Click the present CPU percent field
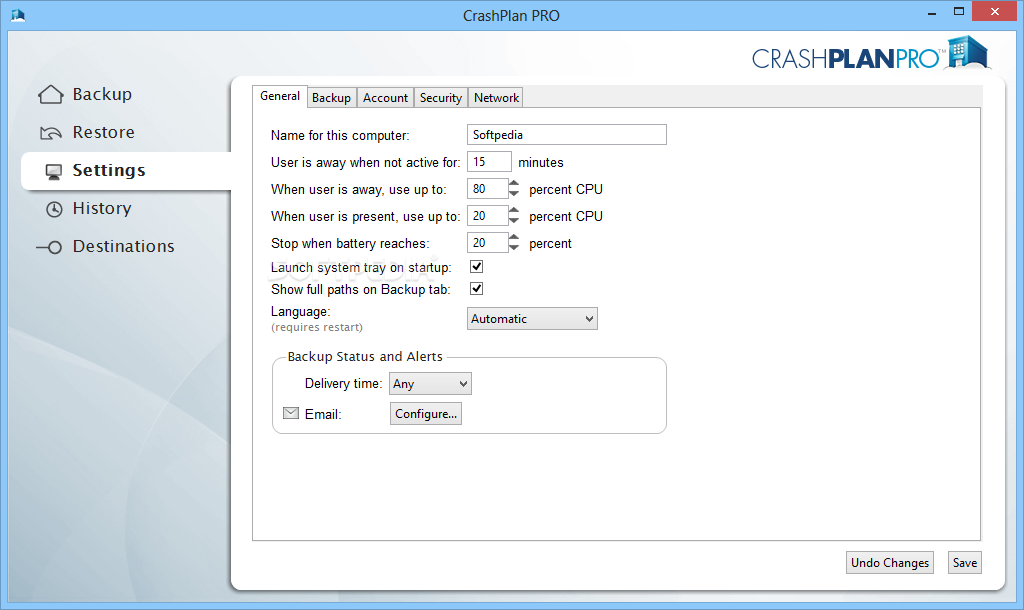 click(x=487, y=216)
